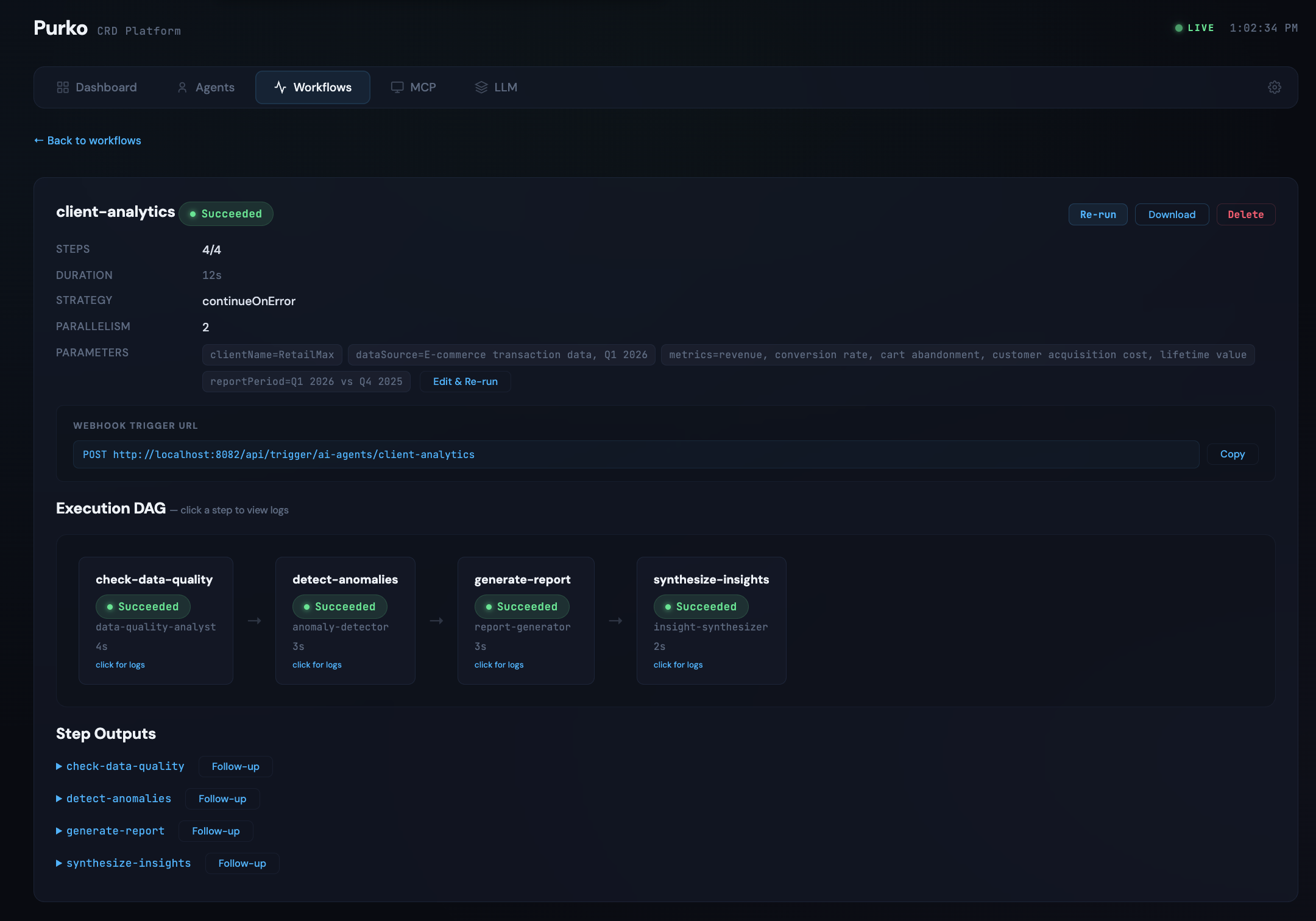Copy the webhook trigger URL
This screenshot has height=921, width=1316.
(1232, 454)
